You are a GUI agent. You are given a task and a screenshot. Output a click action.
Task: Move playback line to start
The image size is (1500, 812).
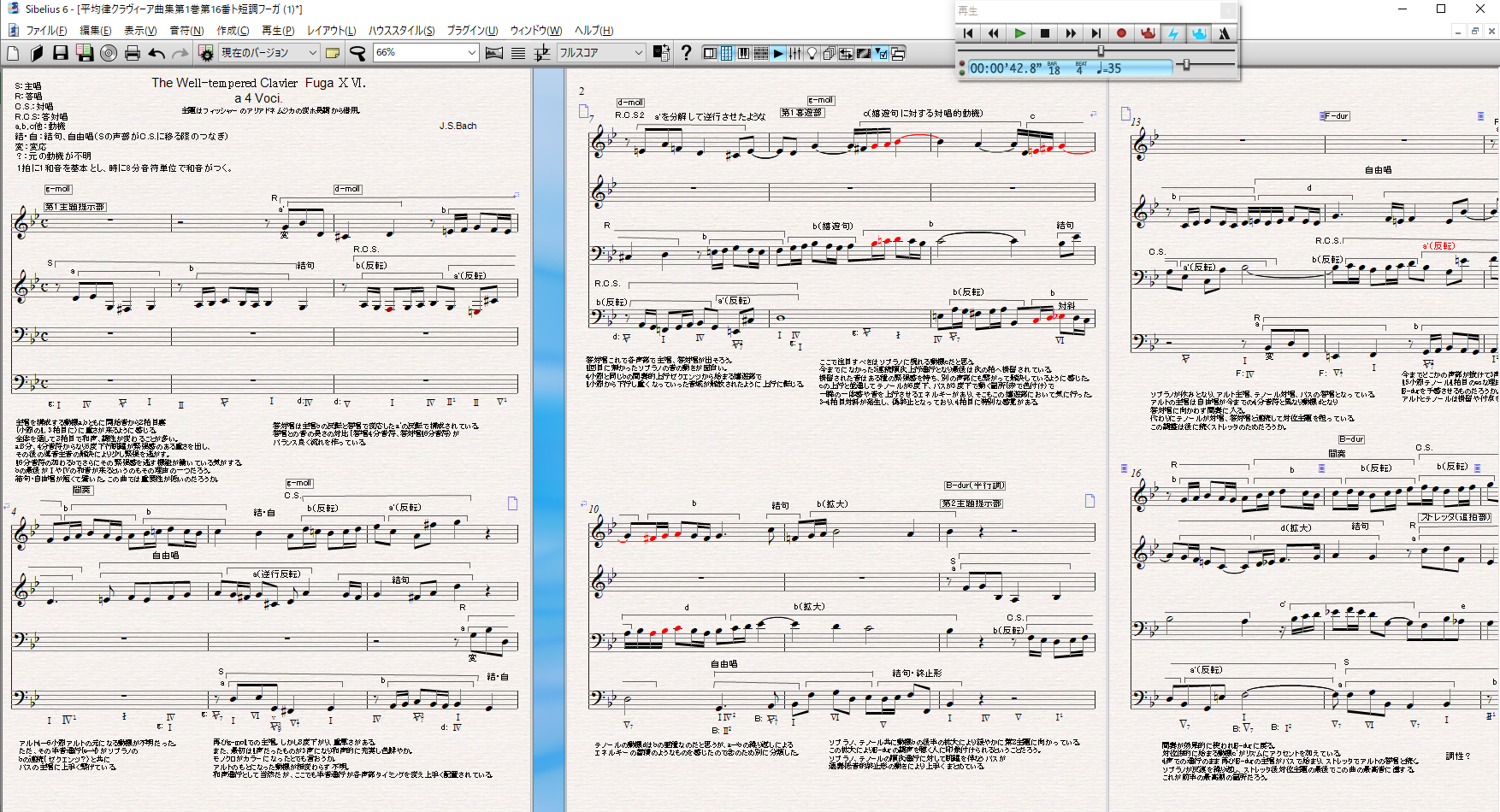click(968, 33)
